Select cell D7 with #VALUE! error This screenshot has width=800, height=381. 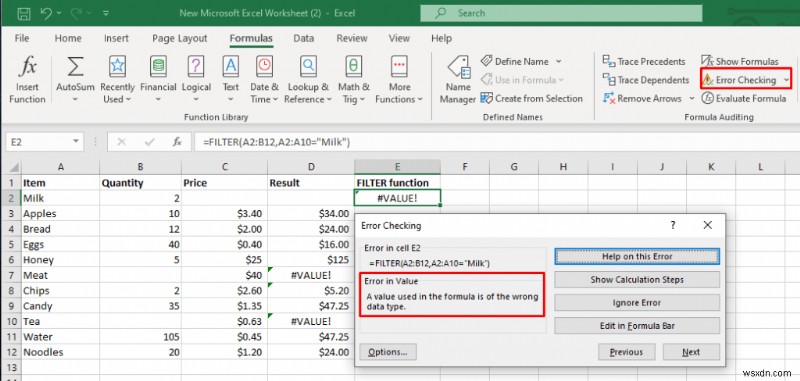(310, 275)
